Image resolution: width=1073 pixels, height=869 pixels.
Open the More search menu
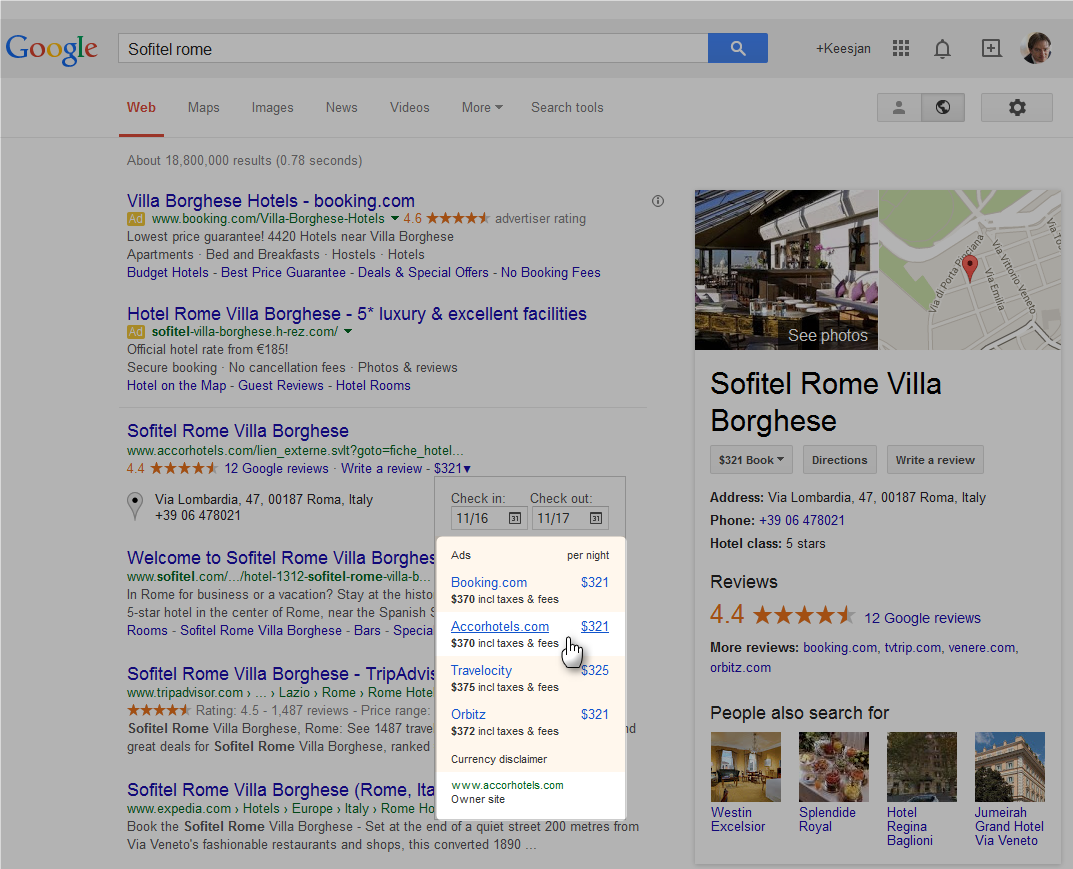point(482,107)
